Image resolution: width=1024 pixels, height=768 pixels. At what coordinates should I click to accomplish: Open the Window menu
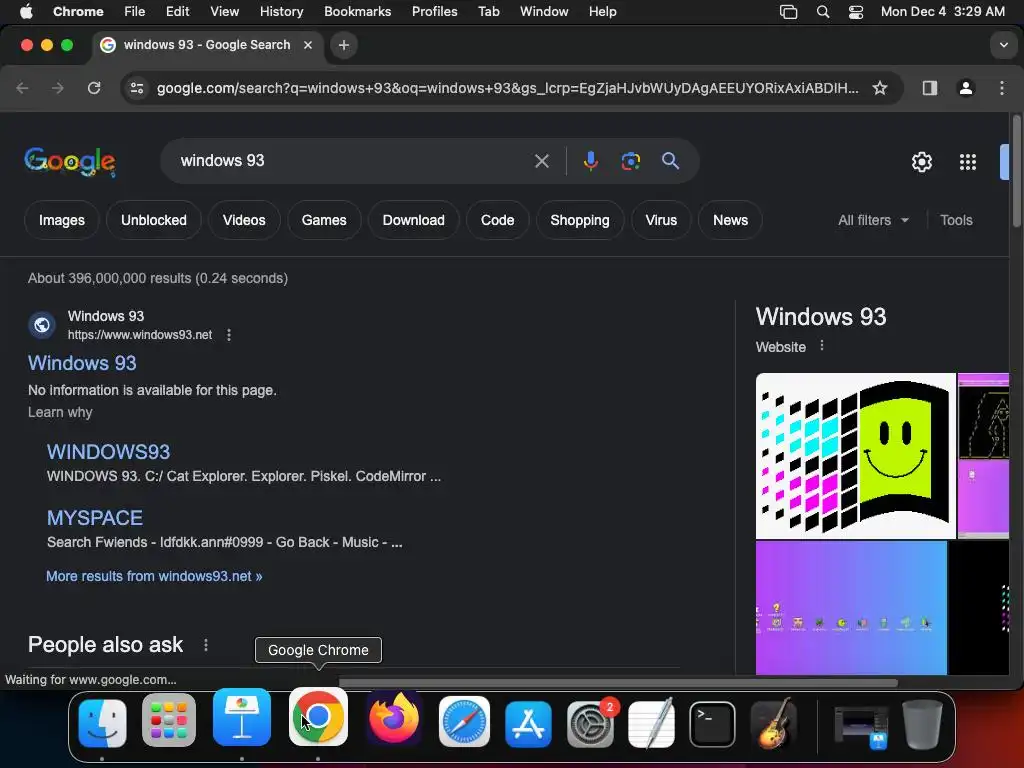coord(544,12)
